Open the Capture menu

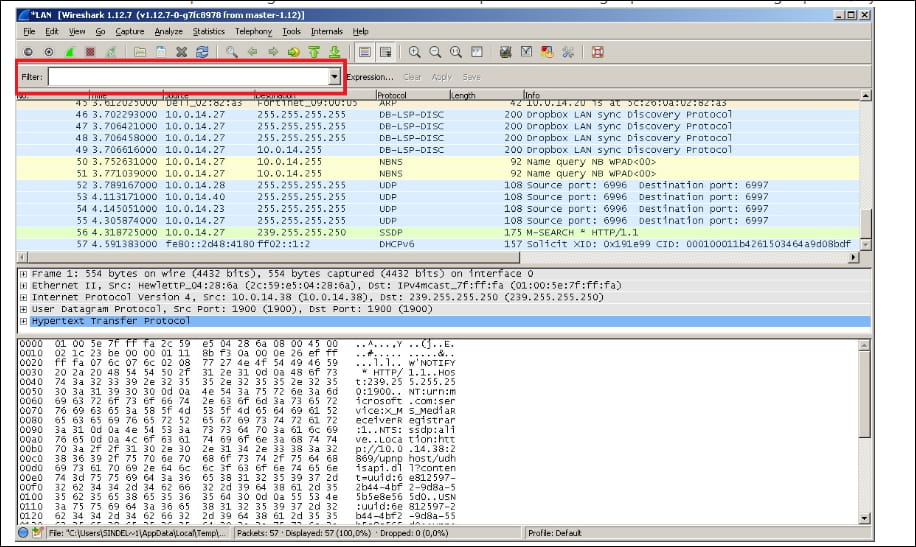pos(130,32)
